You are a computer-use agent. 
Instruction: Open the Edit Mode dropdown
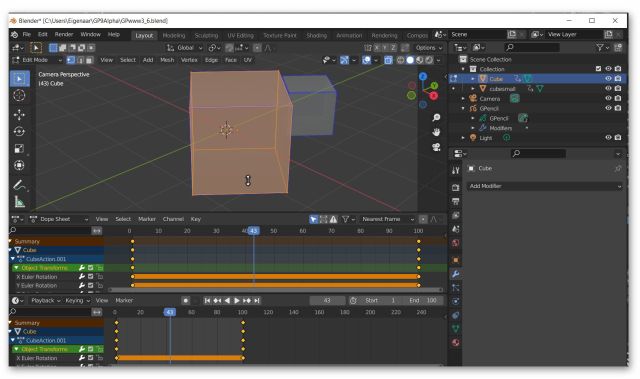37,60
